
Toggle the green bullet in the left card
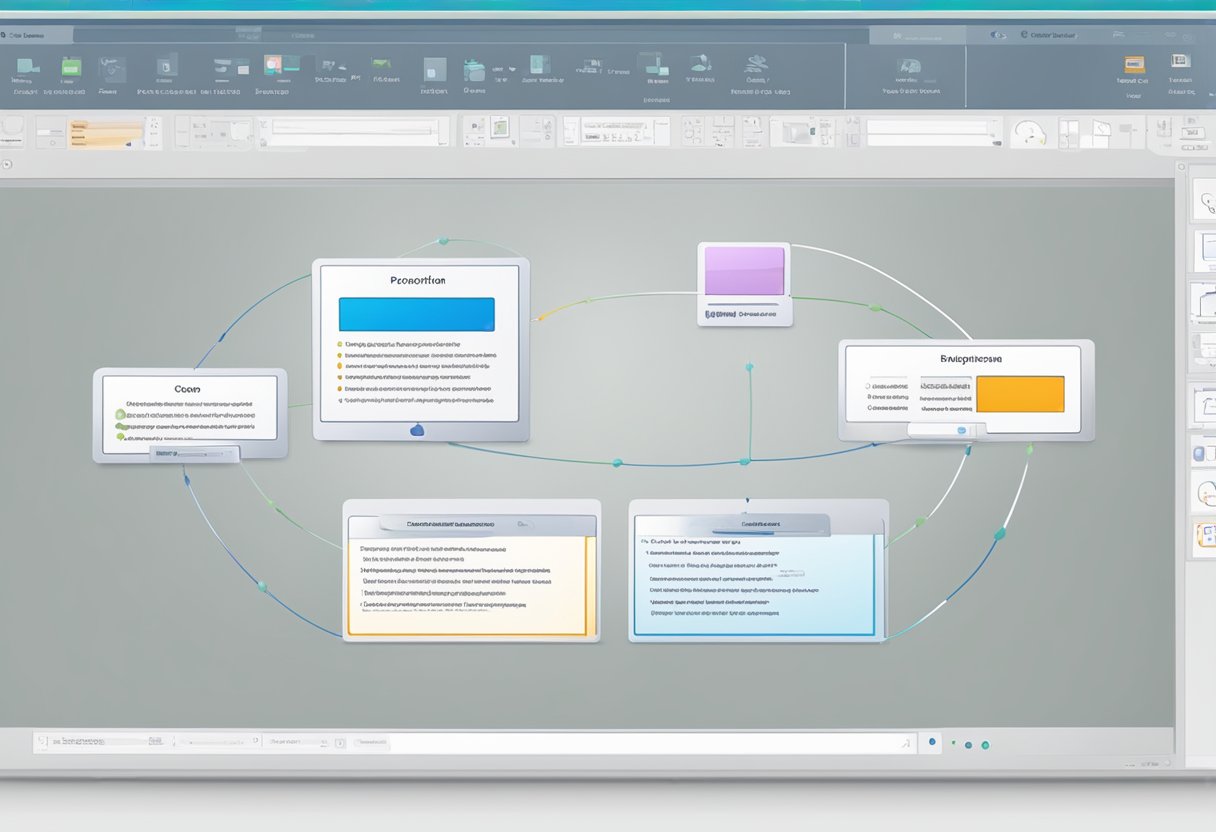(x=121, y=436)
